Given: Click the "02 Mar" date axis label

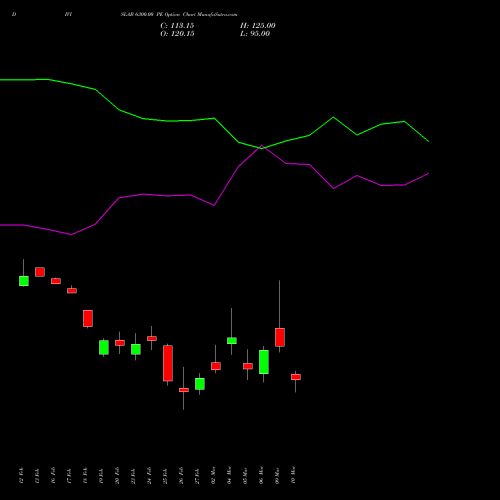Looking at the screenshot, I should click(213, 476).
